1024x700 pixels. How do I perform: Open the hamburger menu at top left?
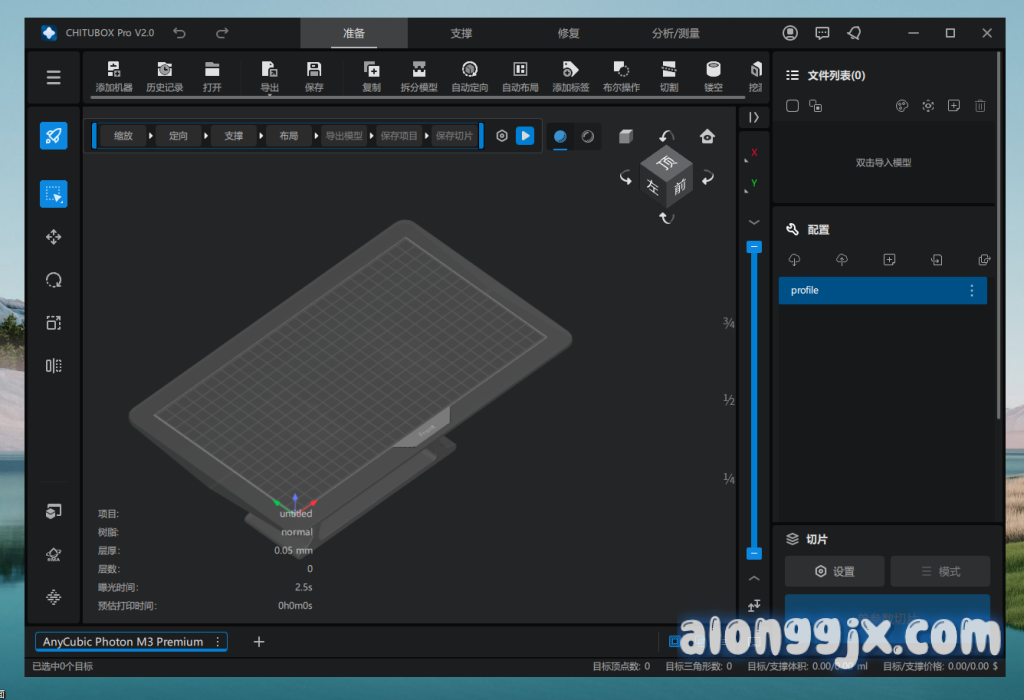[x=54, y=77]
